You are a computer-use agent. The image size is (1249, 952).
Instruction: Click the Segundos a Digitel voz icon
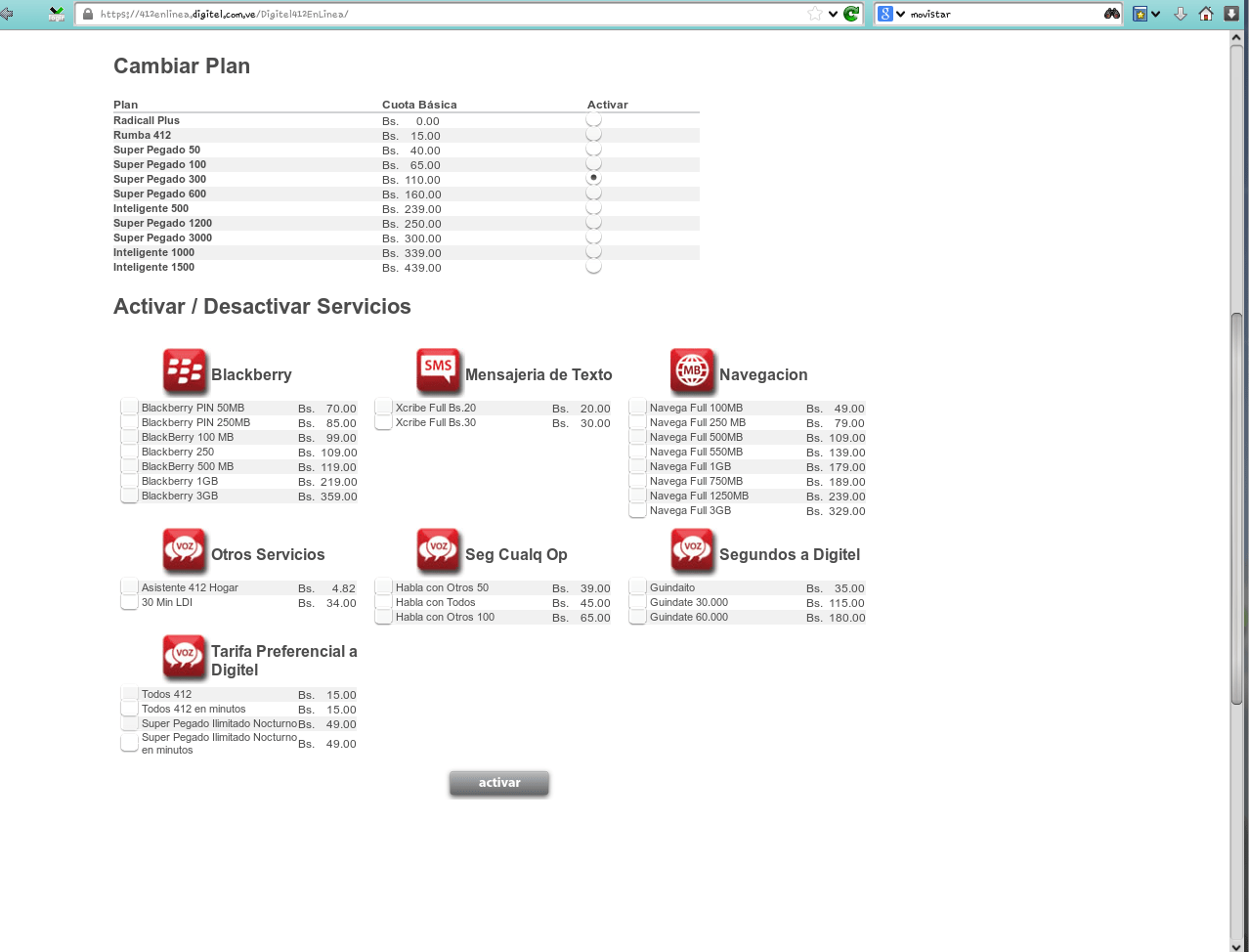coord(693,551)
